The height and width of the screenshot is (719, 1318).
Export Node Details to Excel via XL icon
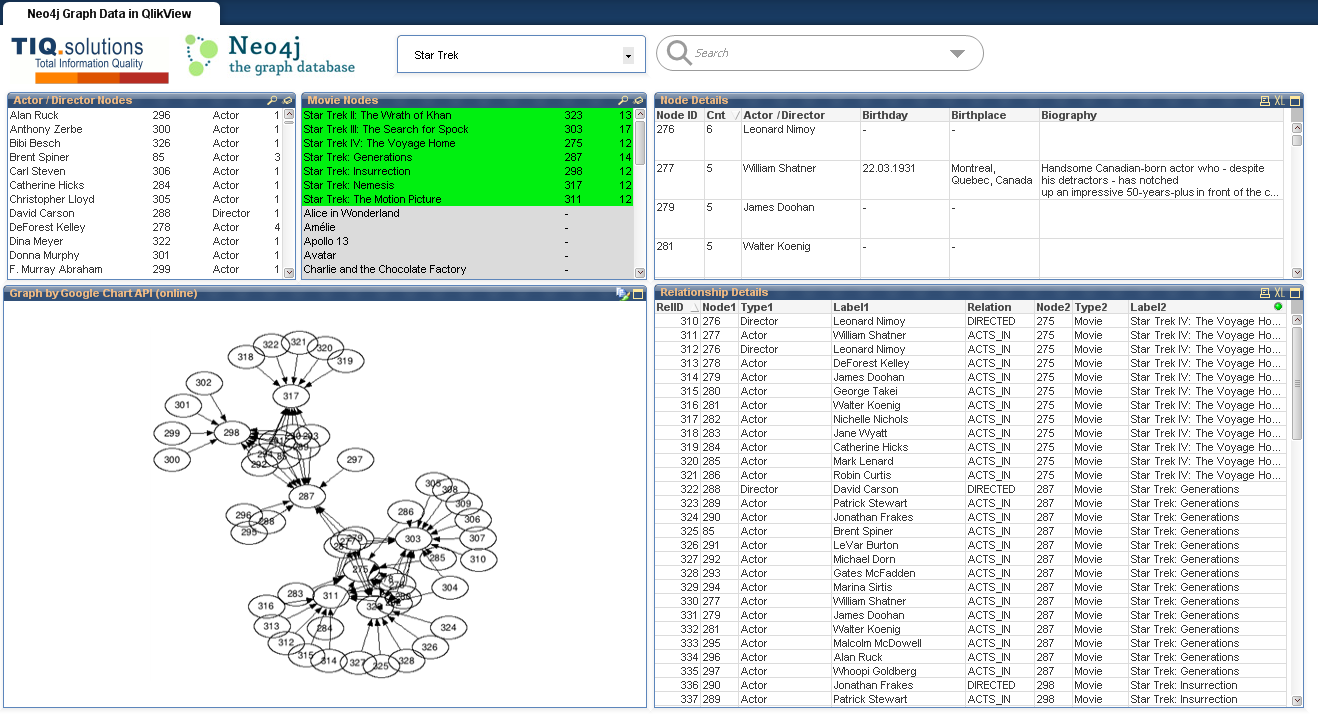point(1279,101)
